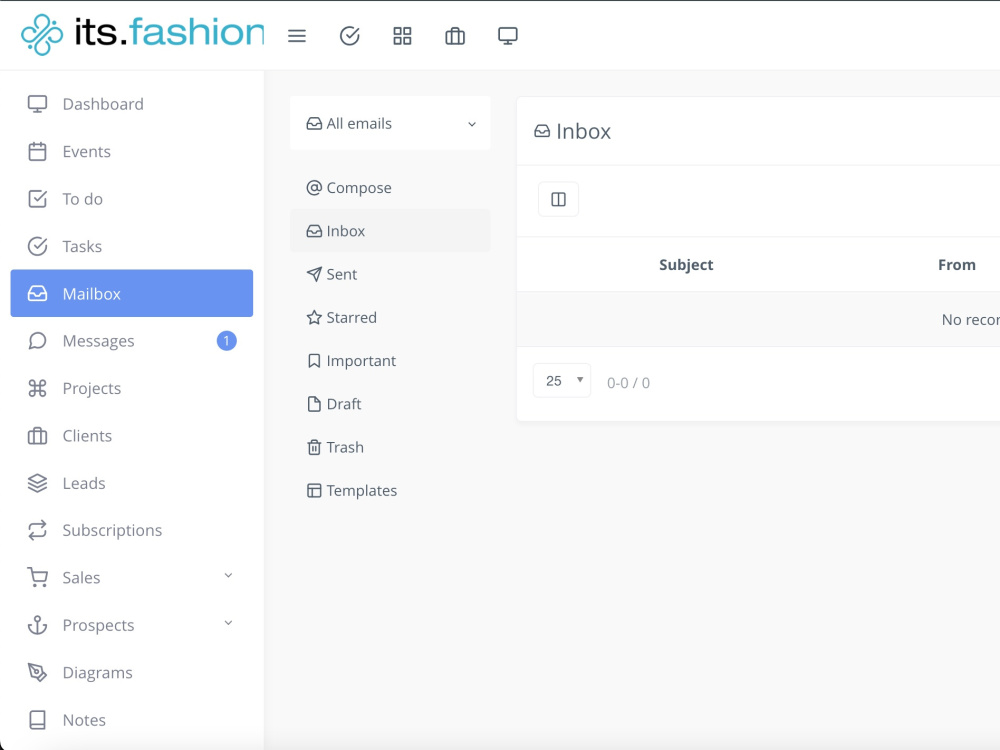Open the checkmark tasks shortcut in top bar

[349, 36]
